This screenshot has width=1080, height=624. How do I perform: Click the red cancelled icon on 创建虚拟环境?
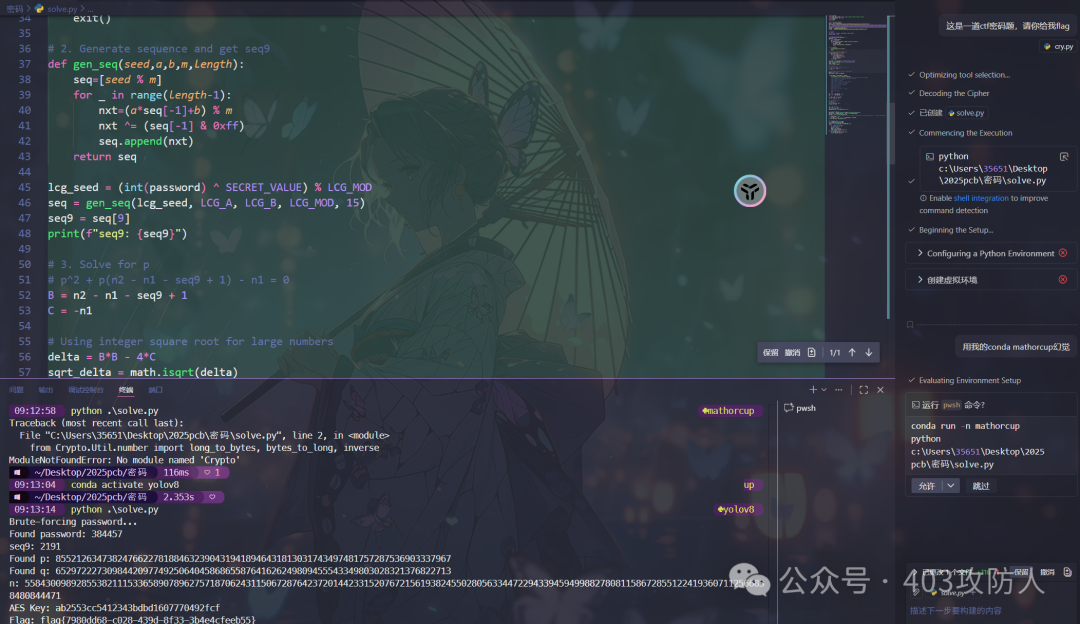tap(1063, 280)
